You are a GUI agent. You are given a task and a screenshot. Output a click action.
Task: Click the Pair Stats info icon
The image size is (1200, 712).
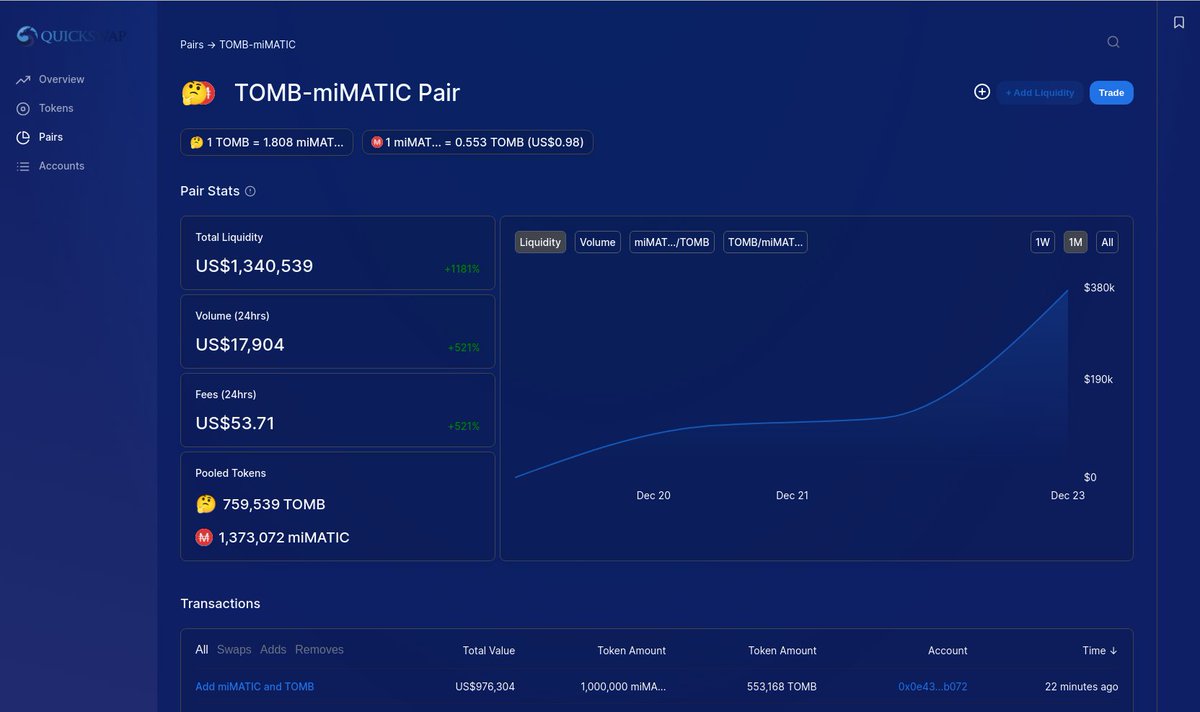[x=250, y=191]
